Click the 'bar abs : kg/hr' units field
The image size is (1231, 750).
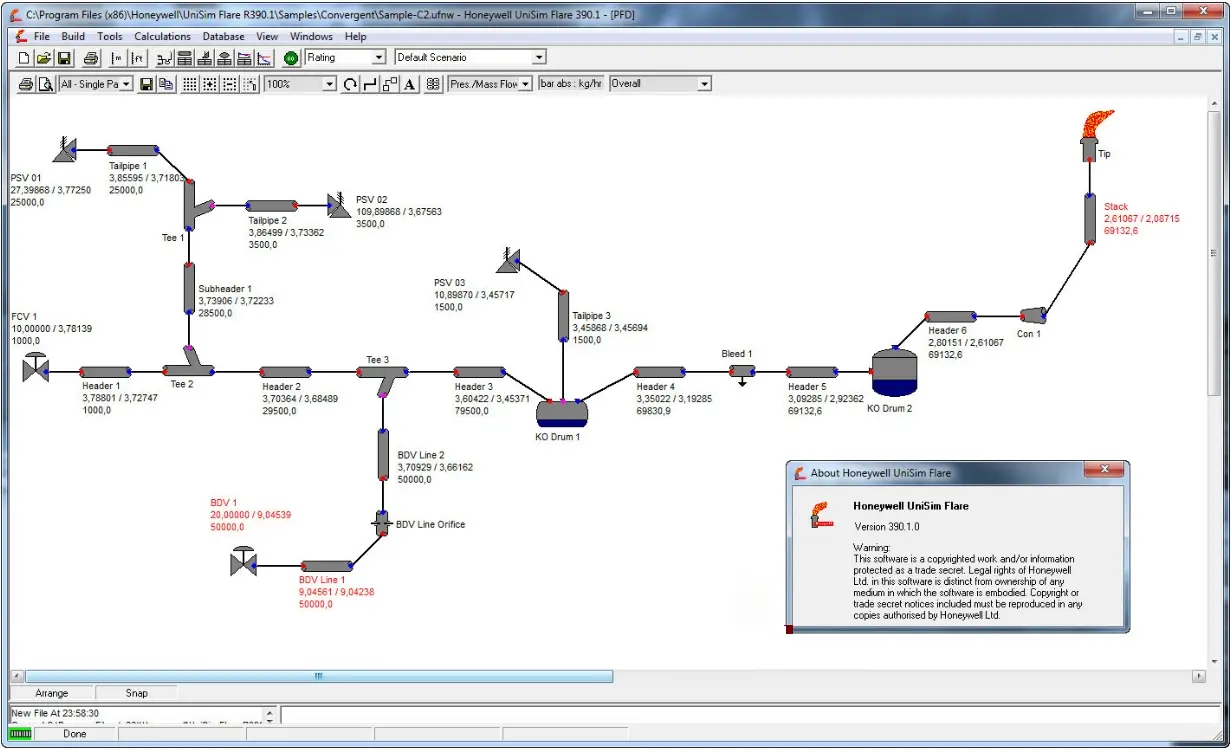(571, 84)
